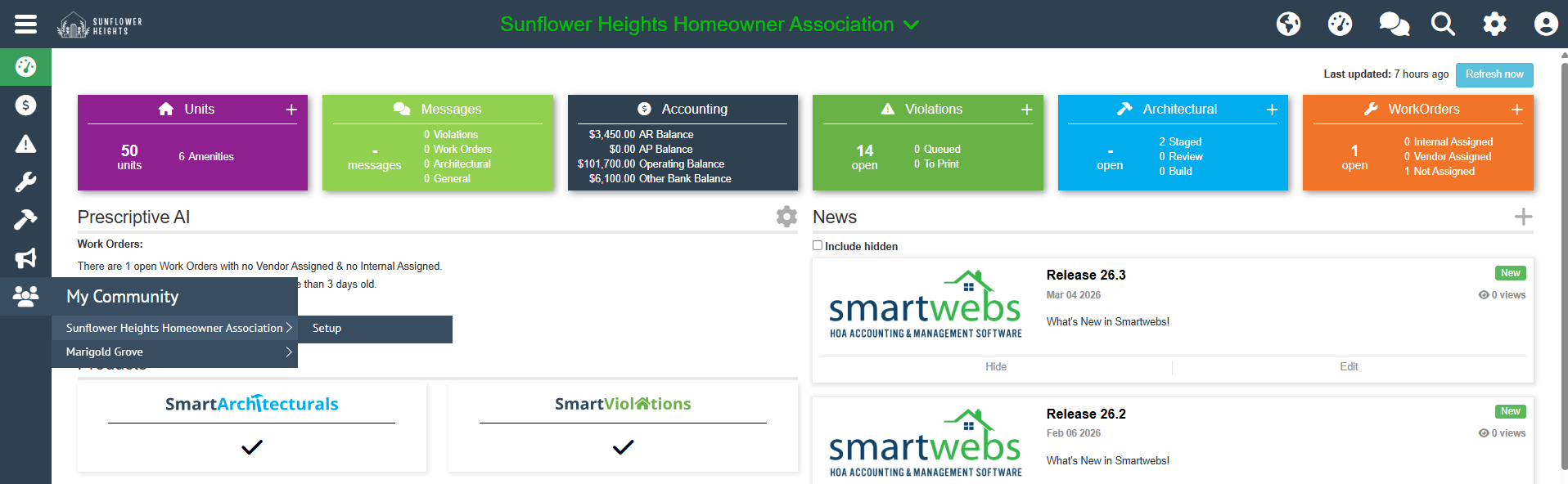This screenshot has height=484, width=1568.
Task: Open the user profile icon
Action: [x=1545, y=24]
